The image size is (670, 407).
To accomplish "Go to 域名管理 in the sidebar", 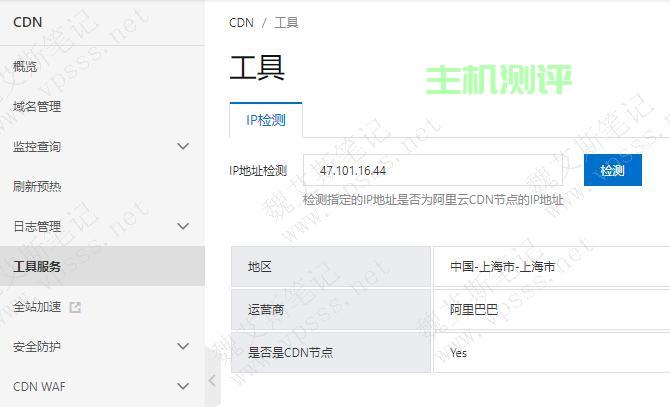I will coord(37,107).
